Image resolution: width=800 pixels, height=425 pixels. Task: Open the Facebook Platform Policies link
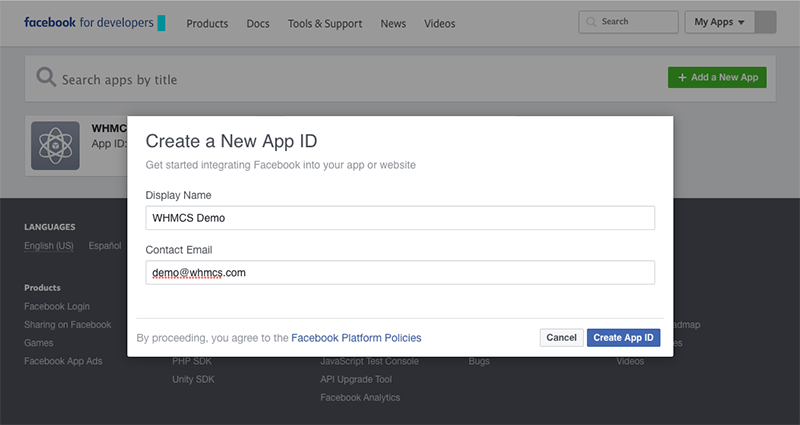356,338
